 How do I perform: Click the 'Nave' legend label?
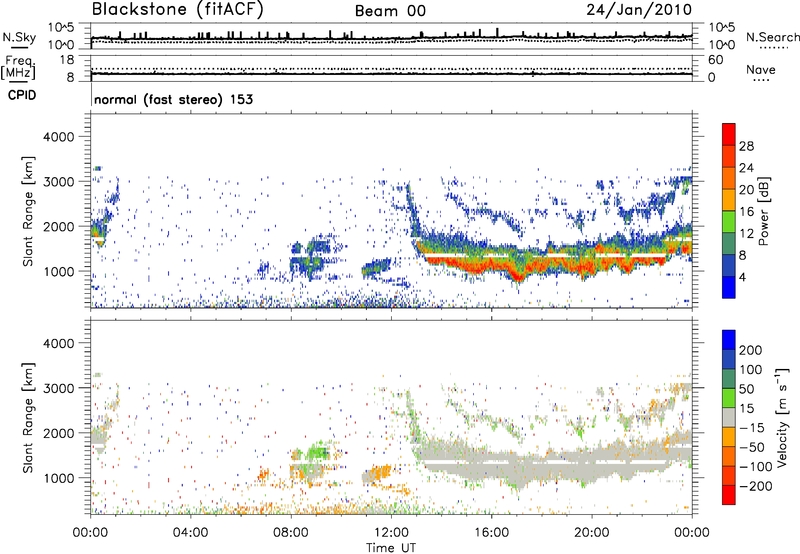pos(761,70)
